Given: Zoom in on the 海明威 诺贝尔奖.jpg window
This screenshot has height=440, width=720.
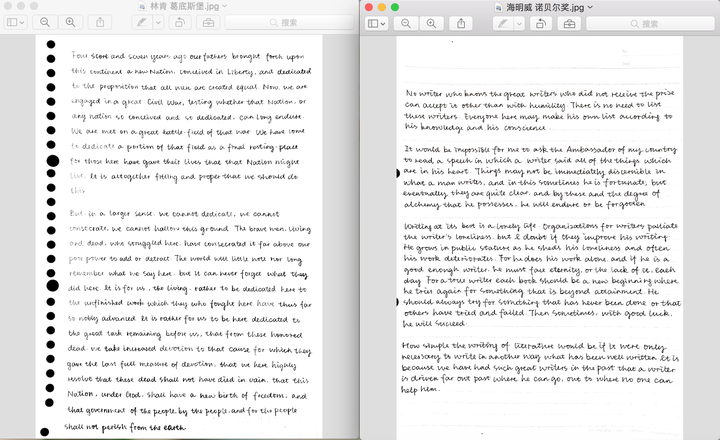Looking at the screenshot, I should pyautogui.click(x=432, y=23).
